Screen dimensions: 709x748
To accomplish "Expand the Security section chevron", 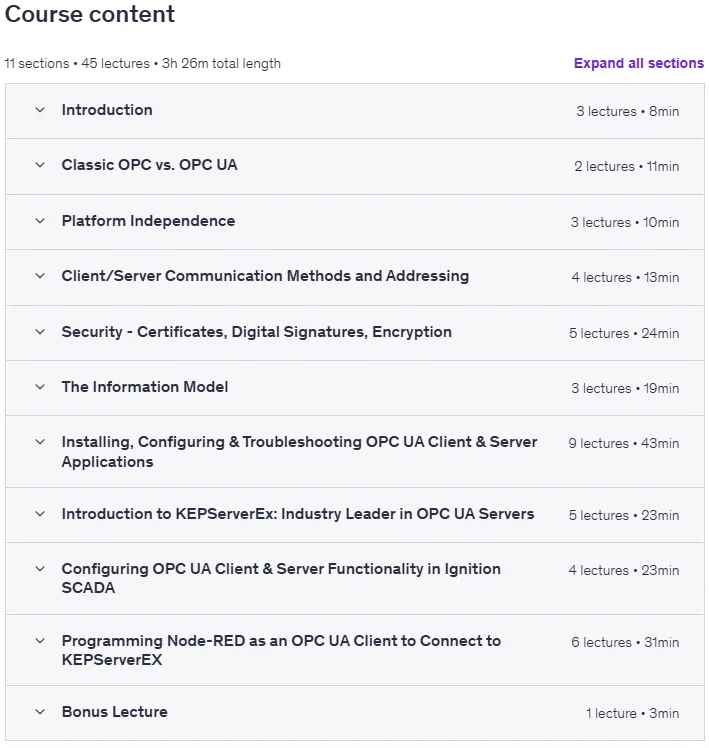I will point(40,332).
